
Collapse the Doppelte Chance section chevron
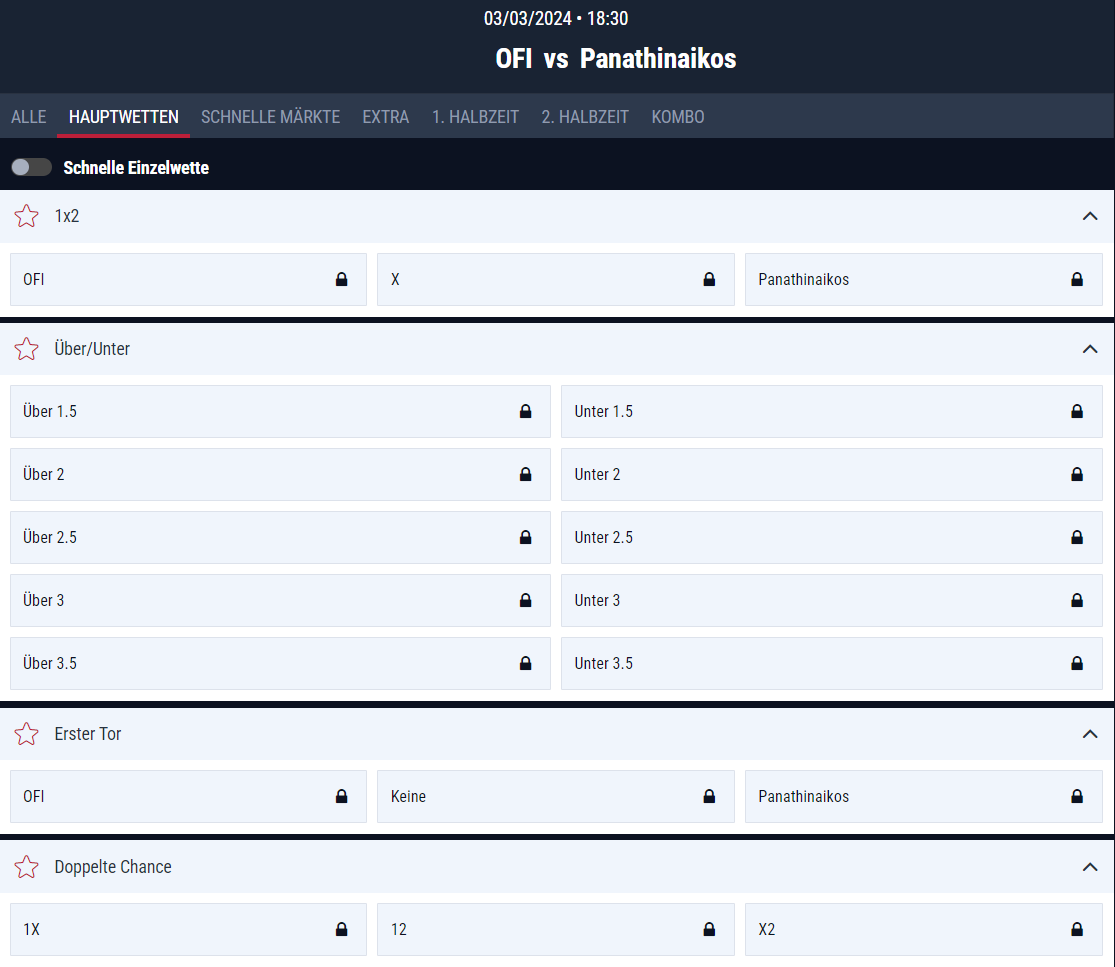click(1090, 867)
